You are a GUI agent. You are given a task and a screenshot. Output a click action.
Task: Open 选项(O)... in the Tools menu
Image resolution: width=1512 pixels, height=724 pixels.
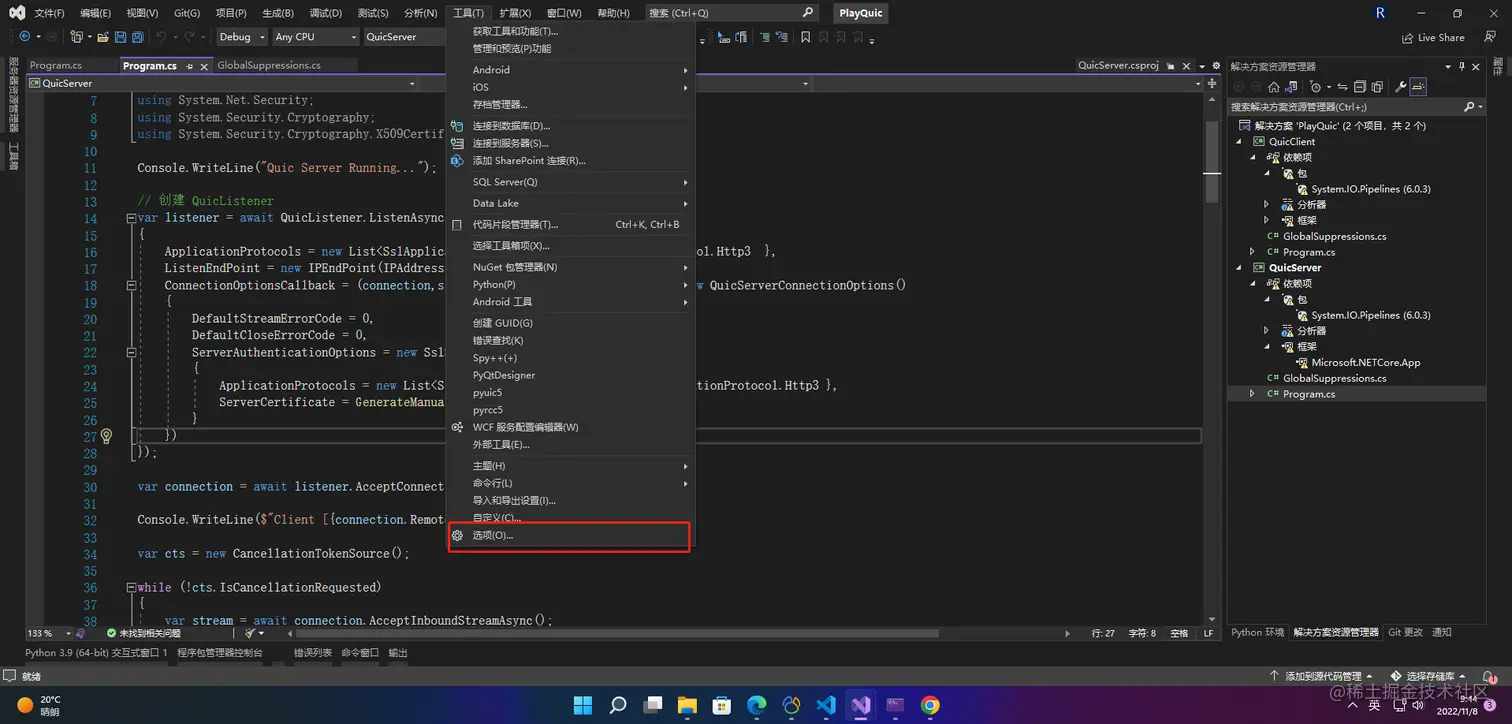pos(569,536)
